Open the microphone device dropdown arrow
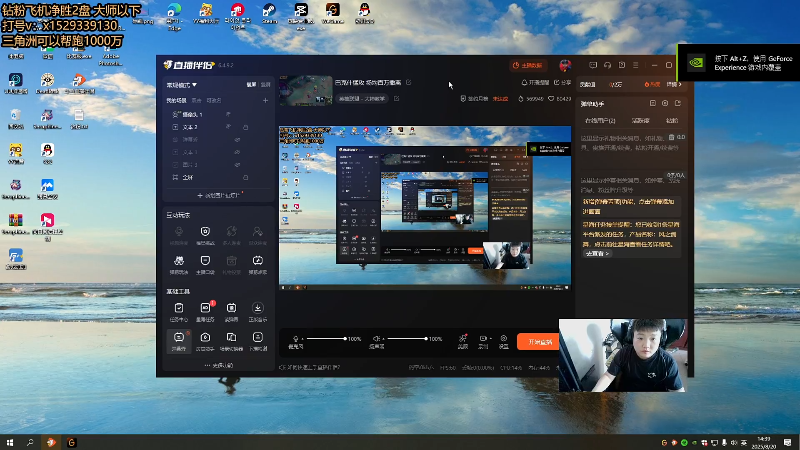The height and width of the screenshot is (450, 800). click(303, 339)
